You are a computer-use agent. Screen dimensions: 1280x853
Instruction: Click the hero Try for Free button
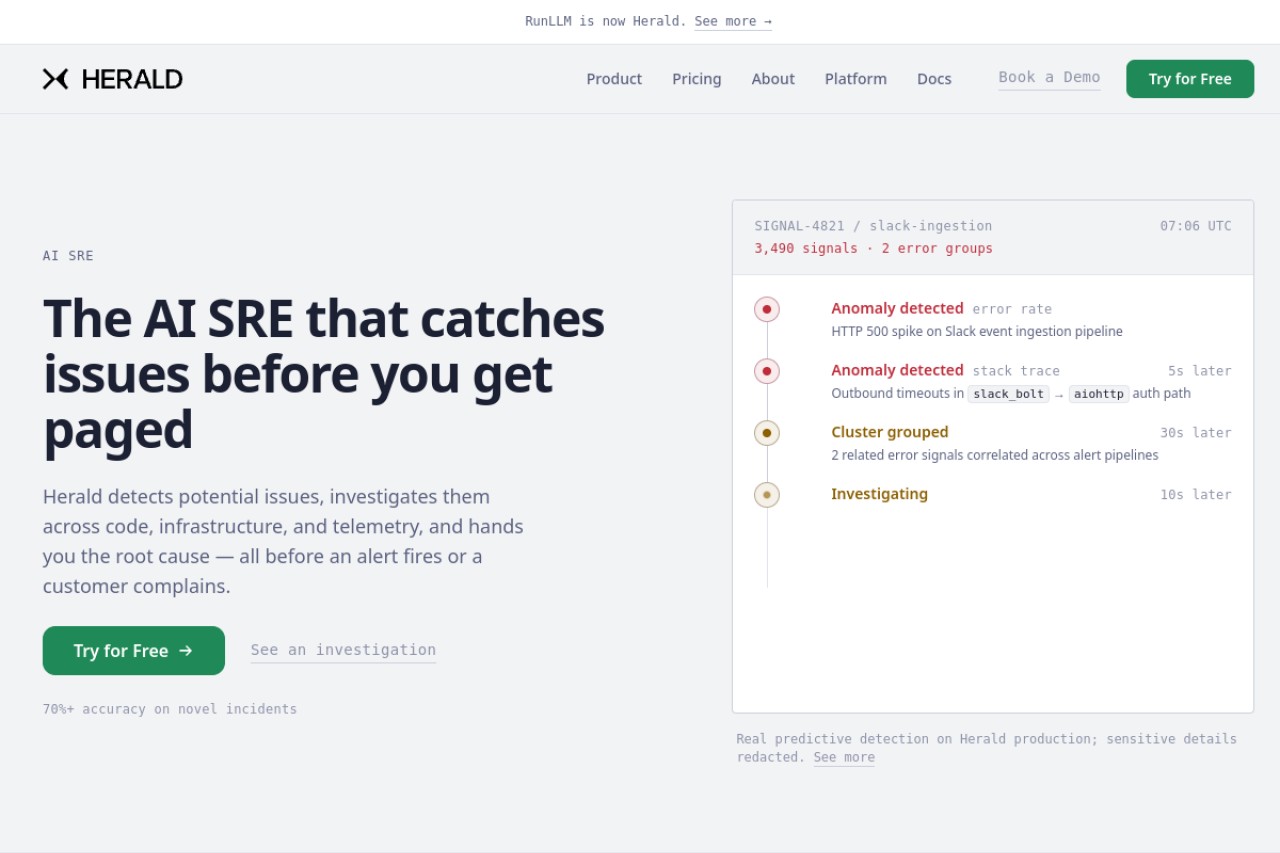coord(134,651)
